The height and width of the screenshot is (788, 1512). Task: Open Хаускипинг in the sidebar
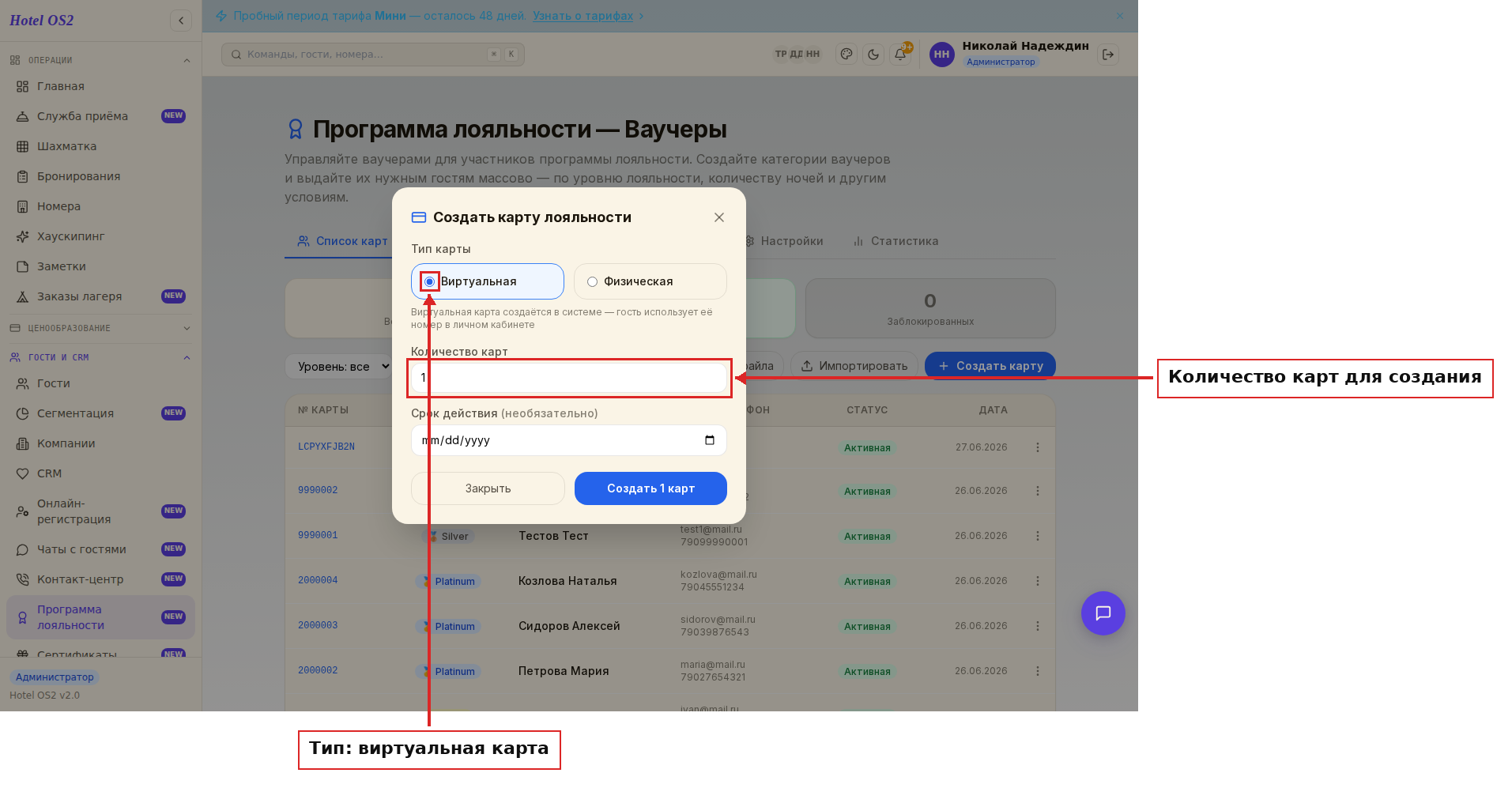pyautogui.click(x=100, y=236)
